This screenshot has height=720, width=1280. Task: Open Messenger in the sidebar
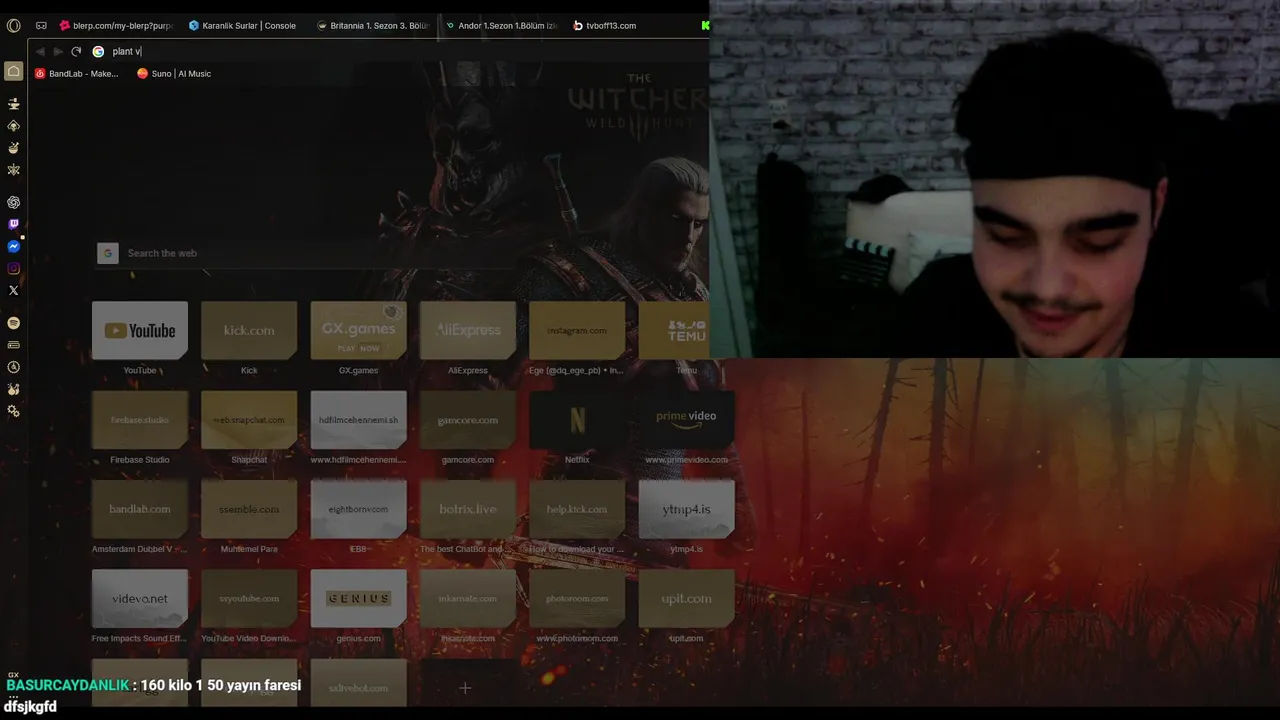click(x=13, y=246)
